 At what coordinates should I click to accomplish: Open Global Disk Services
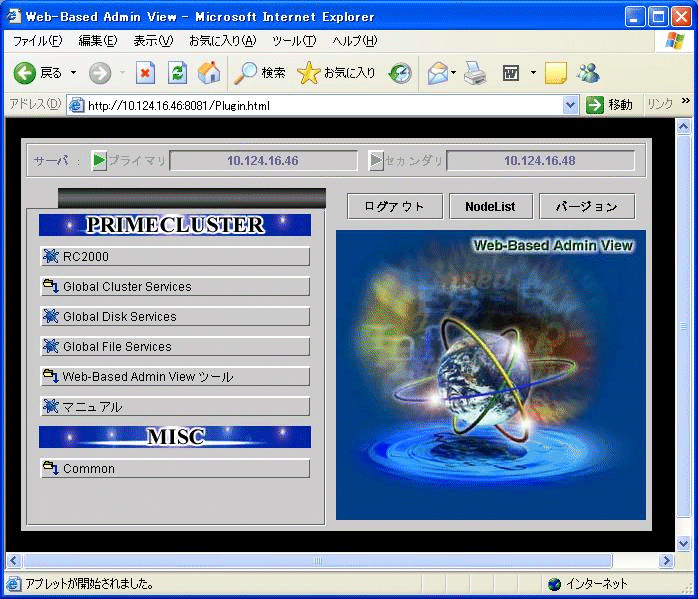point(175,316)
